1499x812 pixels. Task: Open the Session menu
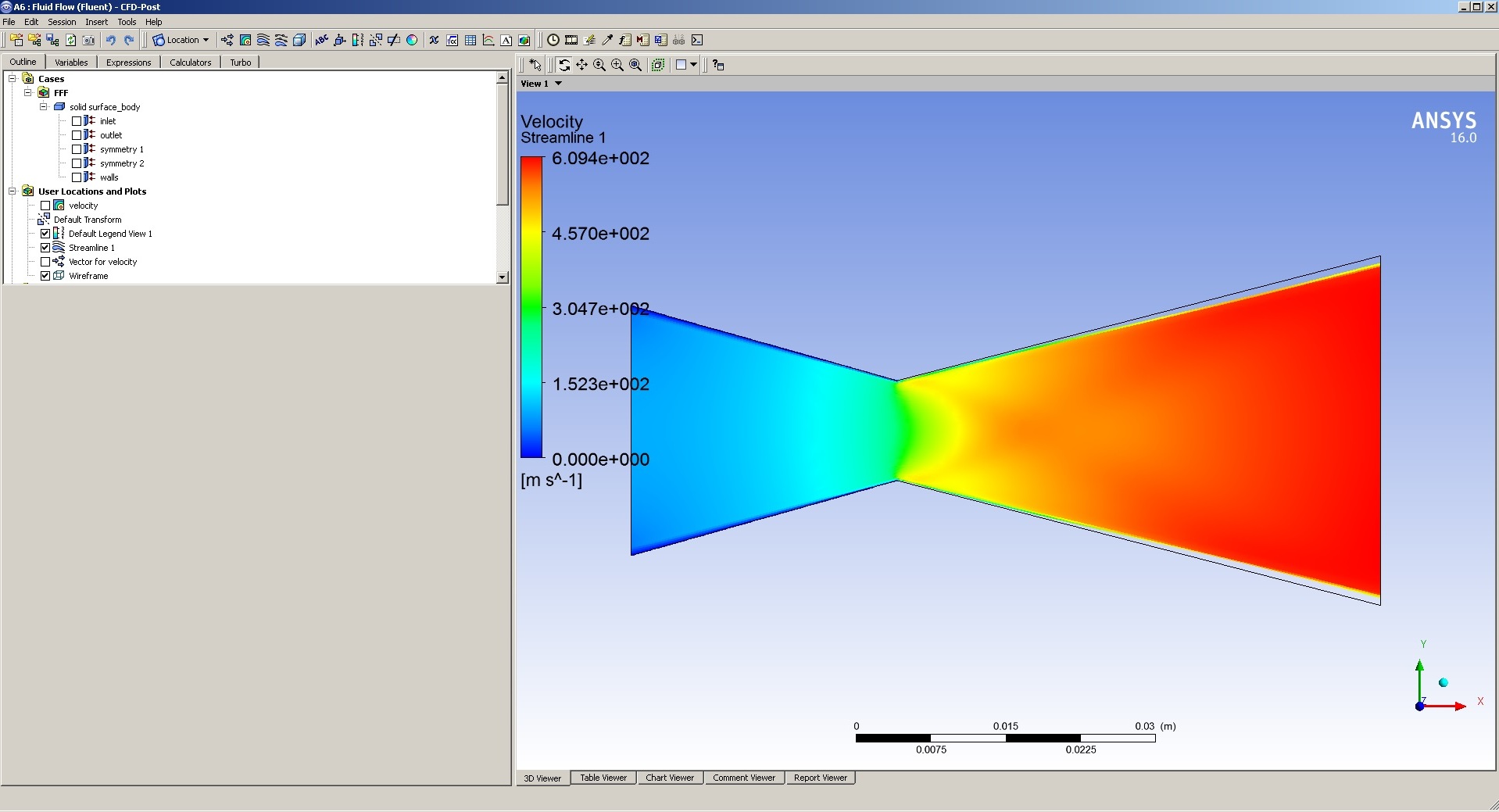tap(62, 22)
